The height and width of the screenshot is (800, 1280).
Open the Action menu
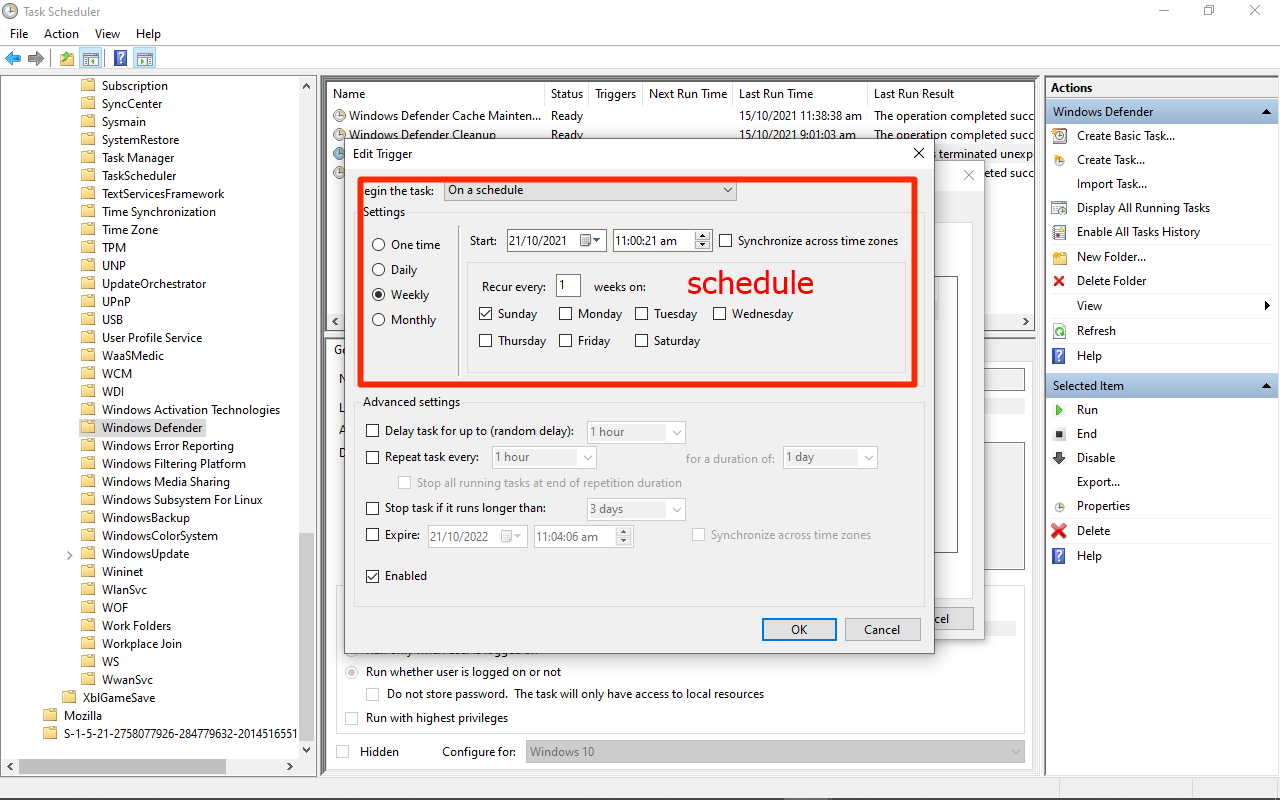click(x=61, y=34)
